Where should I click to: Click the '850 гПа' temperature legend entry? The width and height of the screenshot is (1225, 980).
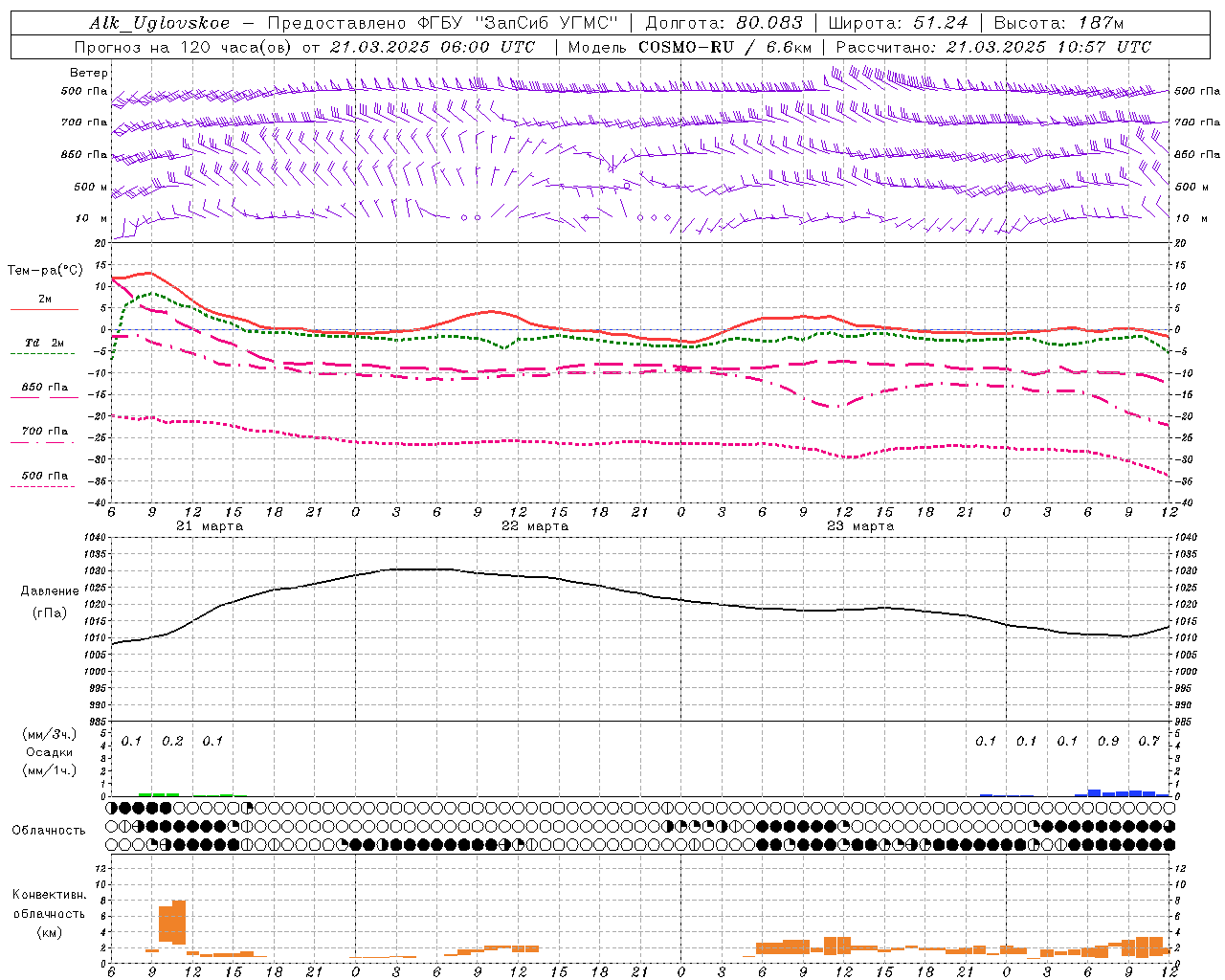(x=44, y=388)
